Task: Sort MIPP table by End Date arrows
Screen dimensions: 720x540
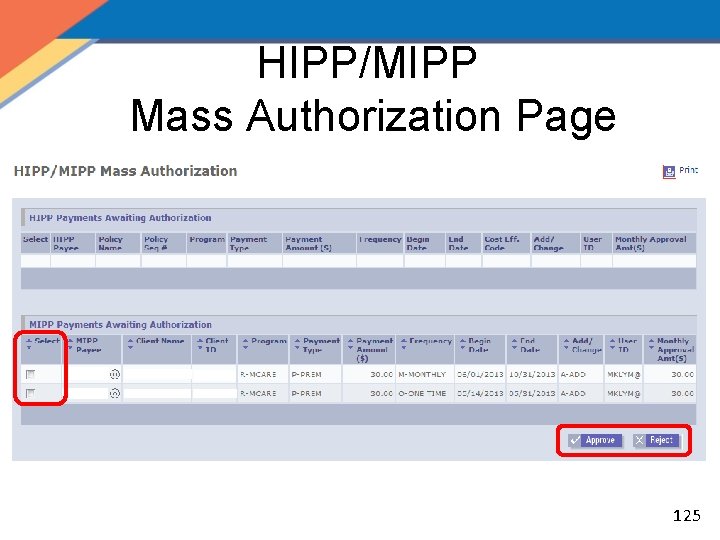Action: pyautogui.click(x=514, y=344)
